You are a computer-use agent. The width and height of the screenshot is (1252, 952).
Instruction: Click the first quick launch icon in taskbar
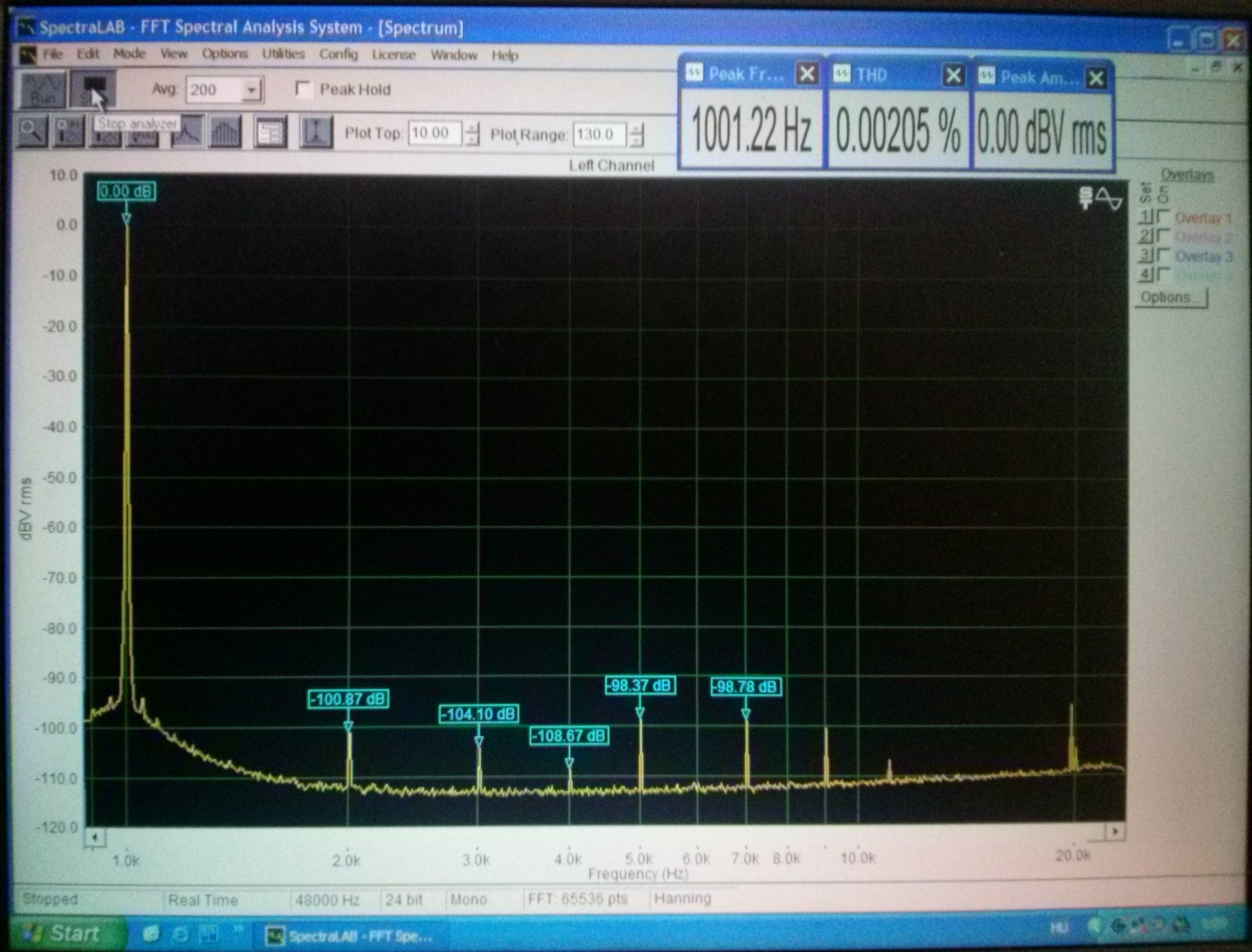[x=151, y=934]
